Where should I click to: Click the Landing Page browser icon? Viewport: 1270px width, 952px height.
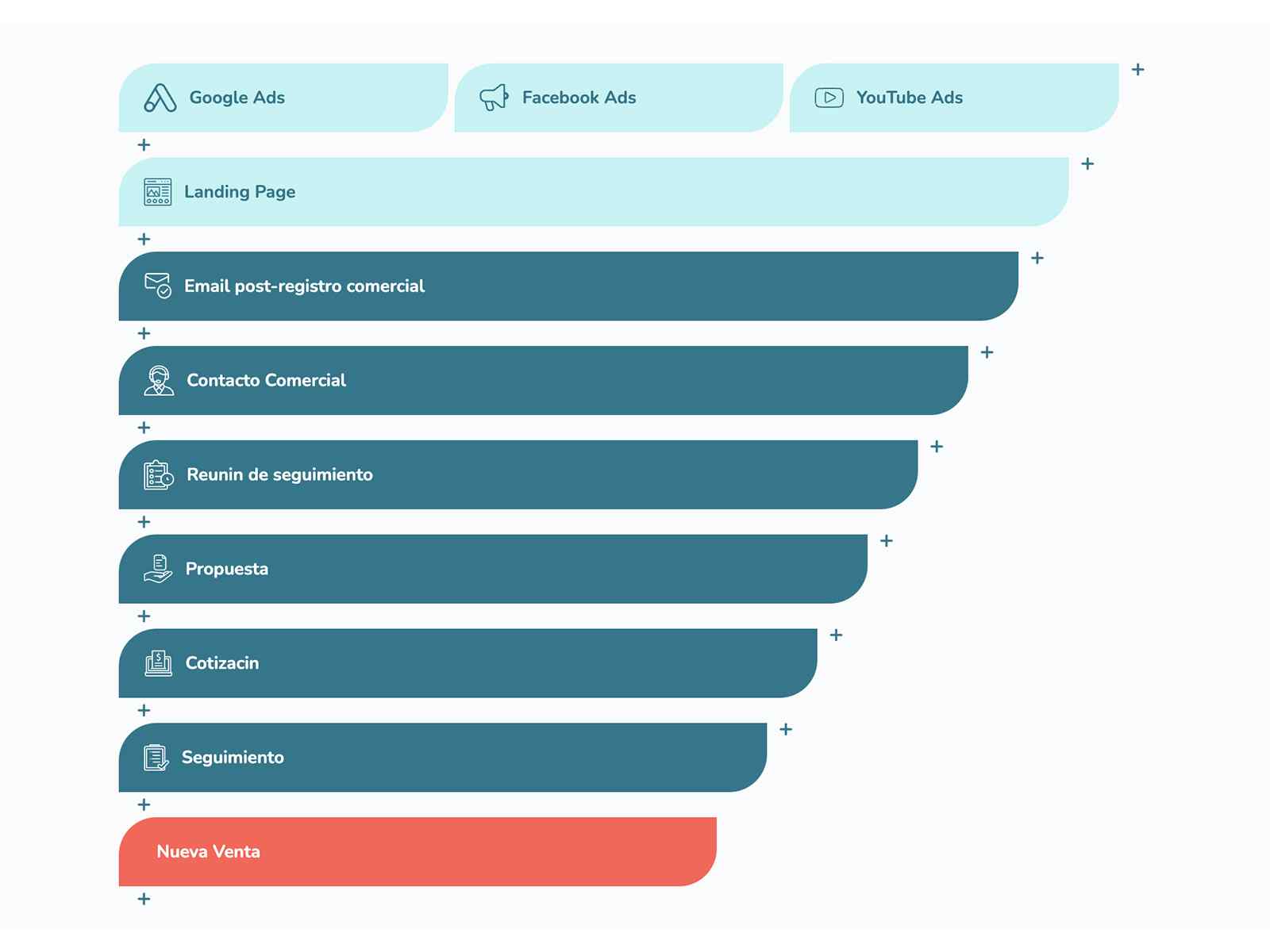click(157, 192)
